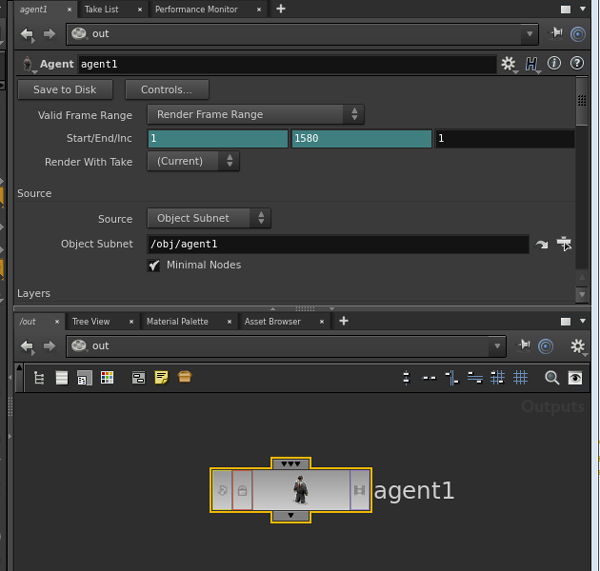Click the back arrow in parameter pane
Viewport: 600px width, 571px height.
coord(28,34)
